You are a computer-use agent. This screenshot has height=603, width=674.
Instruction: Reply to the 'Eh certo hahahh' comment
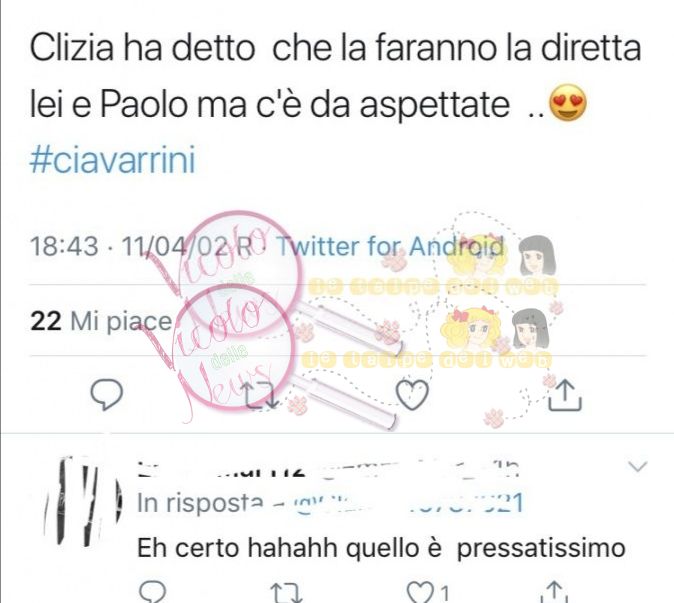click(x=153, y=592)
